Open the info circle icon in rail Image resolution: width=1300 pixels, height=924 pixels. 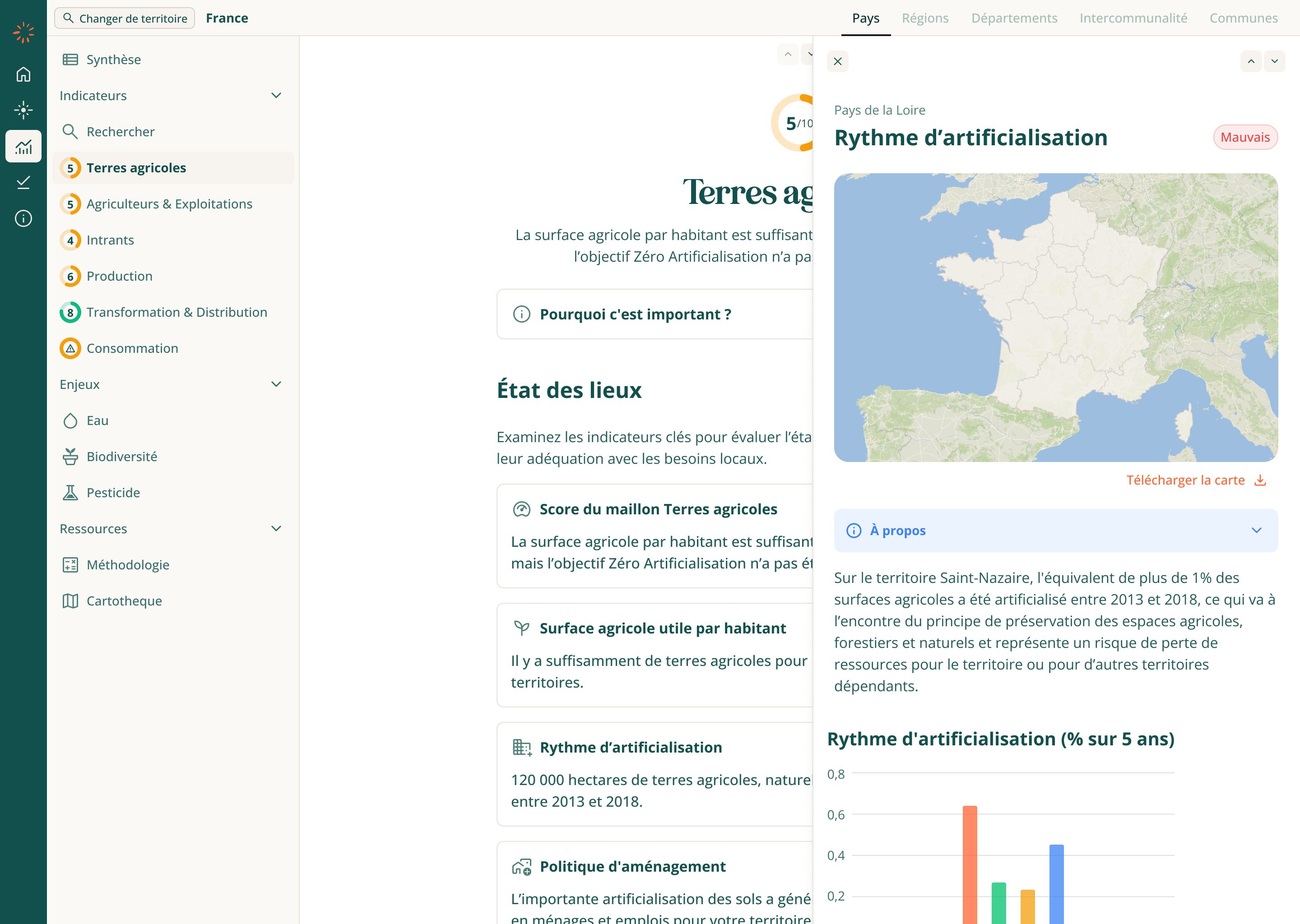[x=23, y=218]
